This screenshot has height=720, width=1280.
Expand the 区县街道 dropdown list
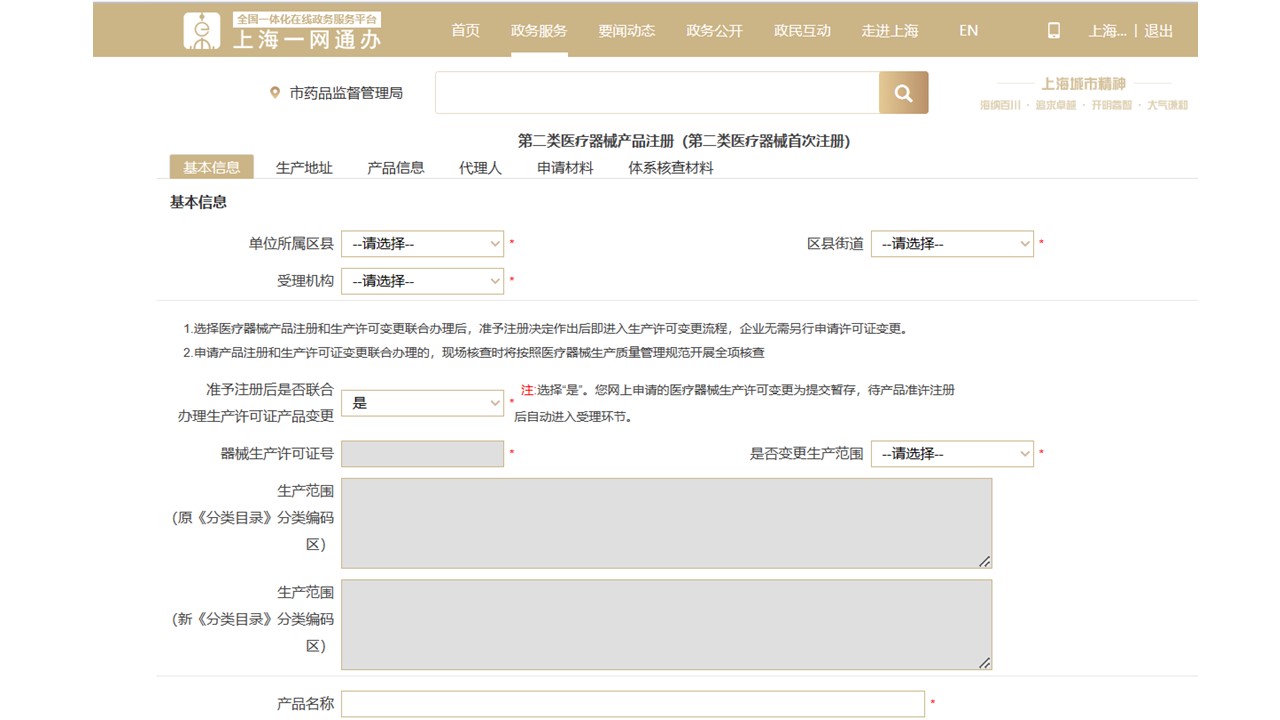point(951,244)
